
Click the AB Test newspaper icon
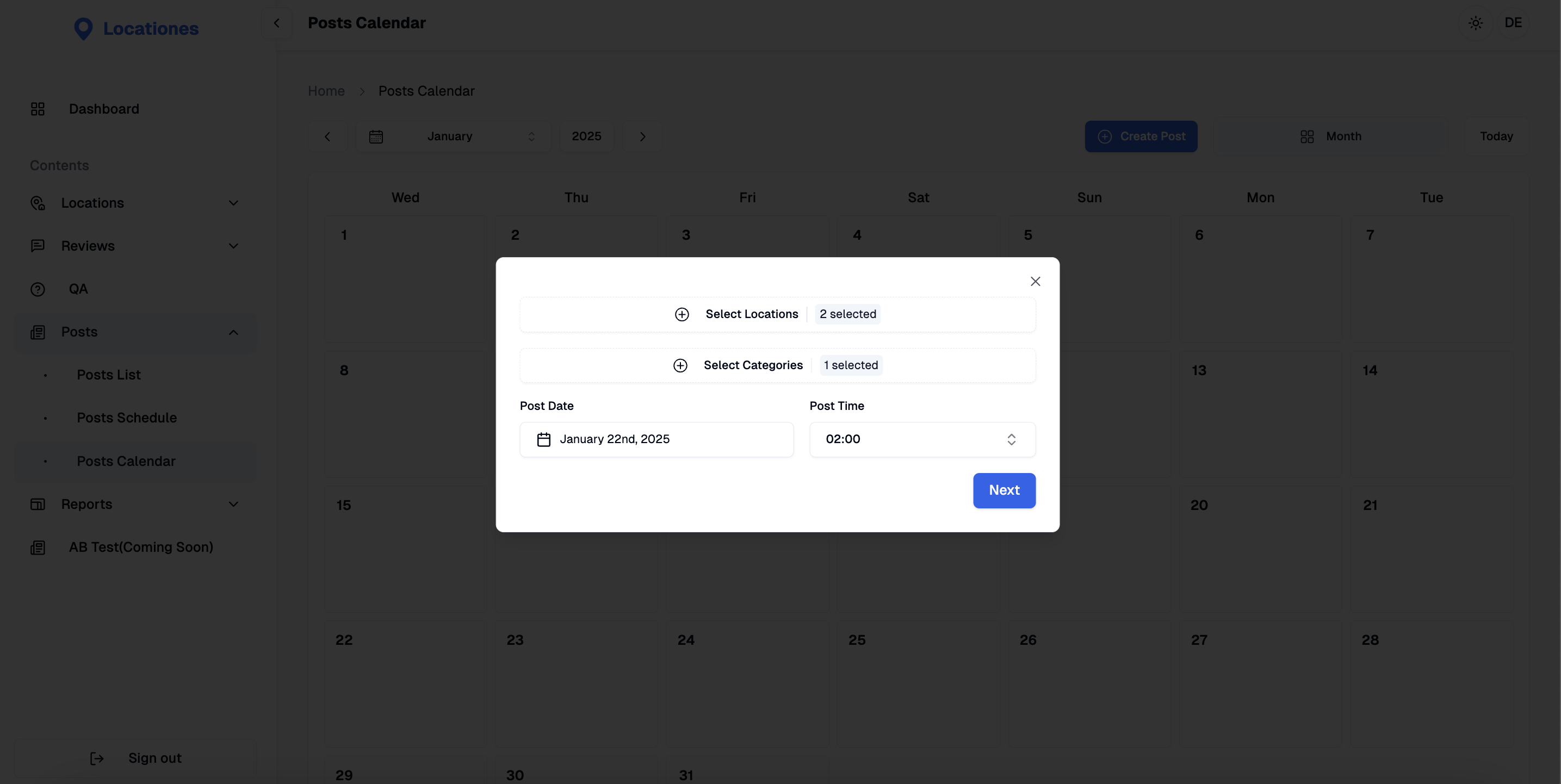tap(38, 547)
